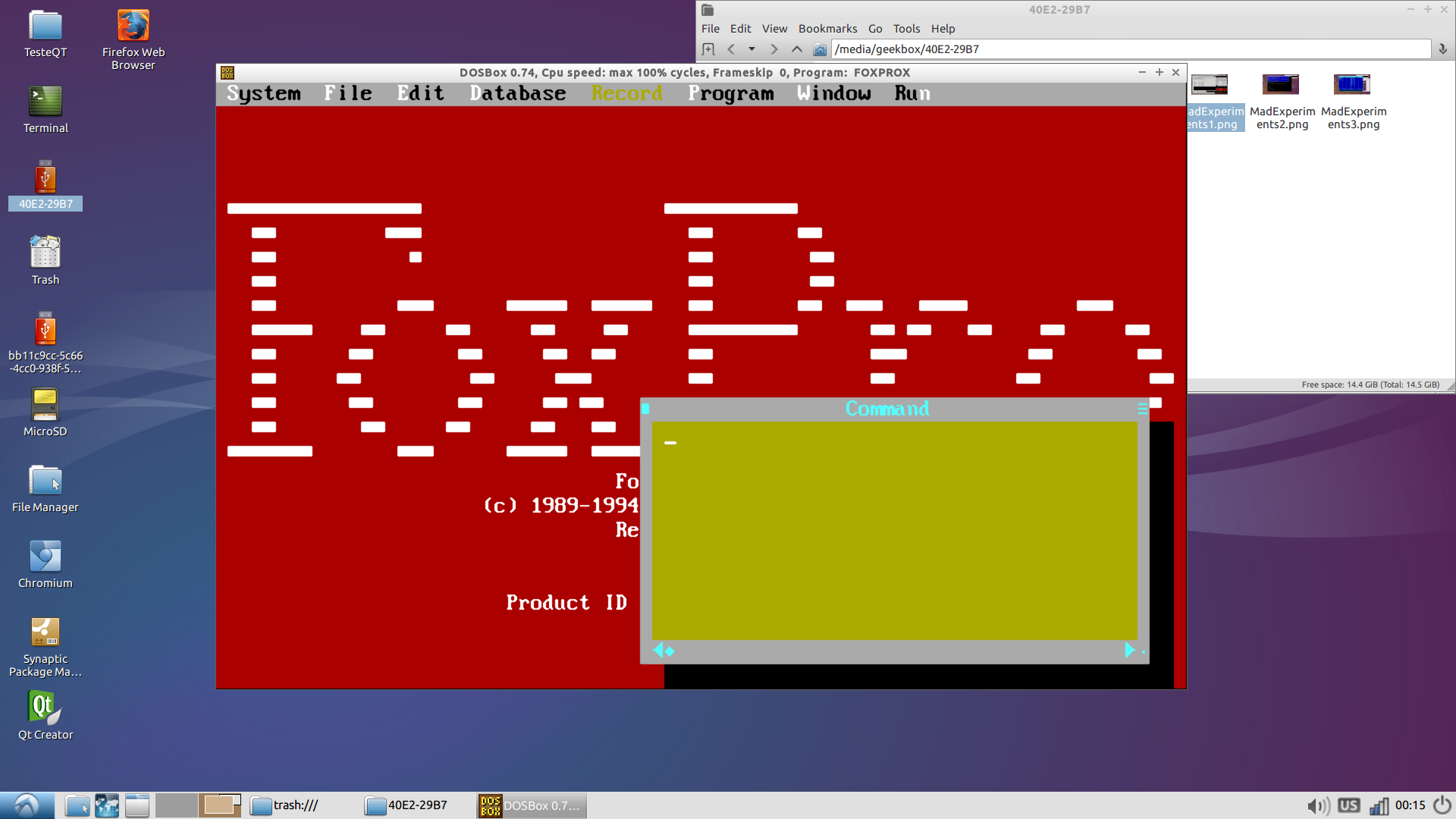Open Synaptic Package Manager from the desktop
Screen dimensions: 1456x819
[45, 631]
